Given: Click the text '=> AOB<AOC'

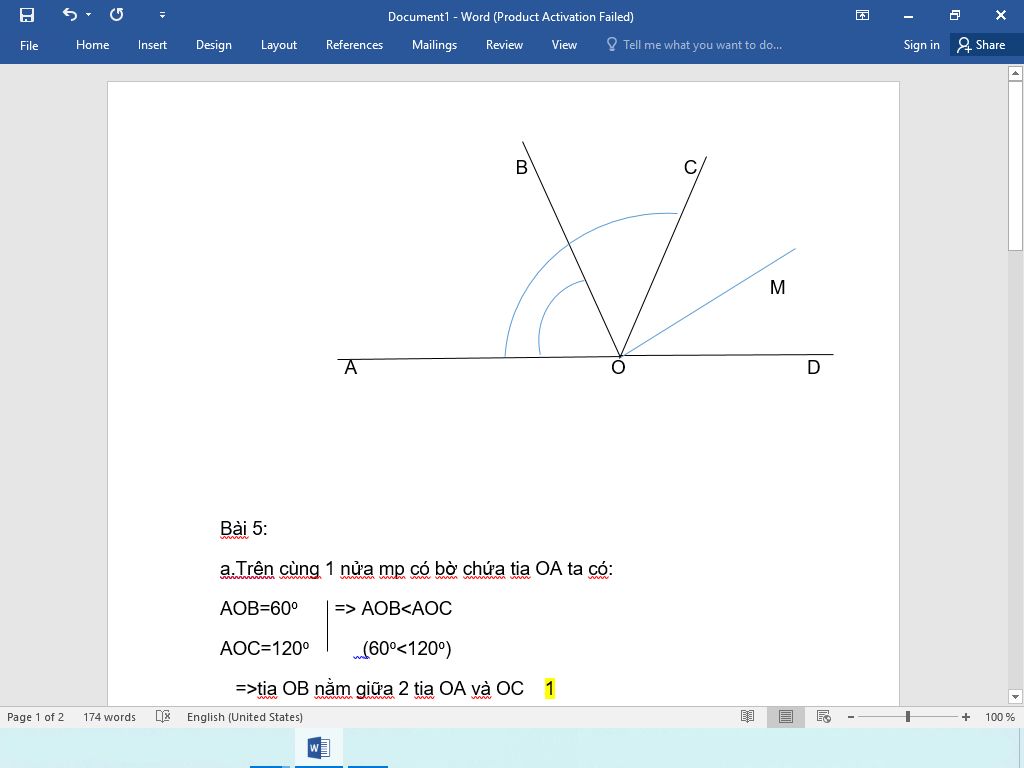Looking at the screenshot, I should 393,609.
